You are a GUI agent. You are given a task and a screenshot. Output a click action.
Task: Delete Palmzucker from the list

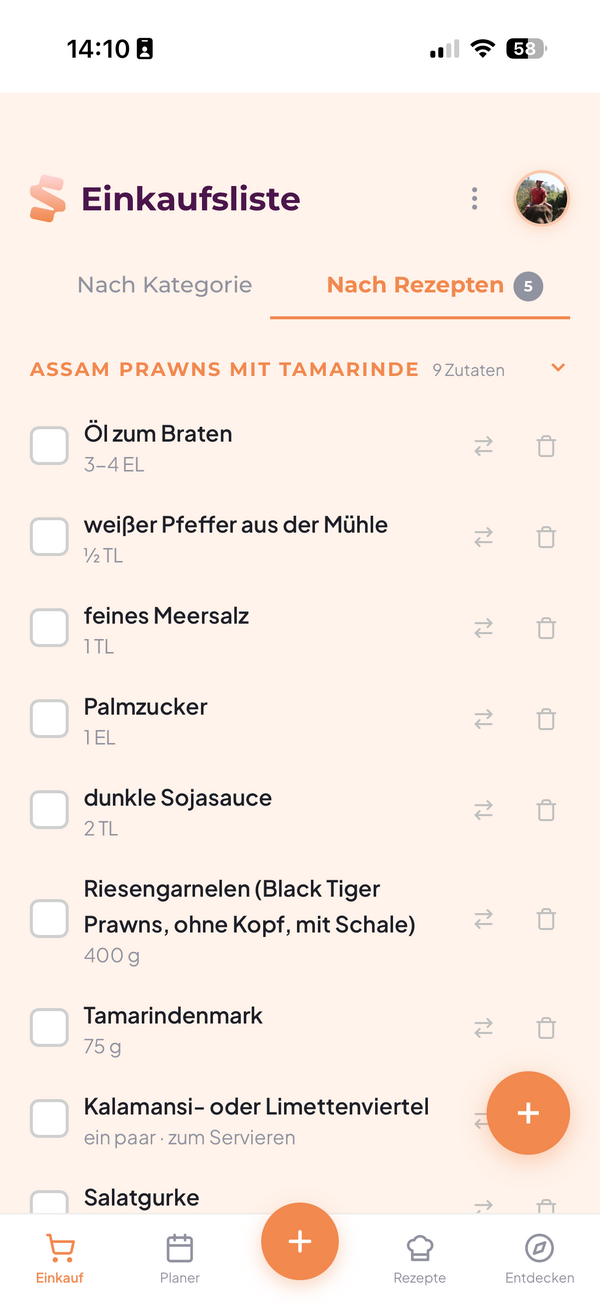click(546, 719)
